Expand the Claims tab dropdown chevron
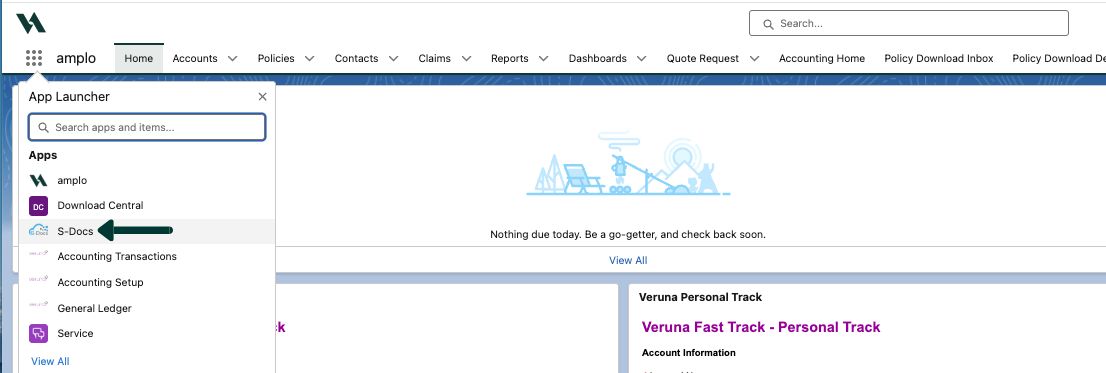This screenshot has width=1106, height=373. coord(466,59)
